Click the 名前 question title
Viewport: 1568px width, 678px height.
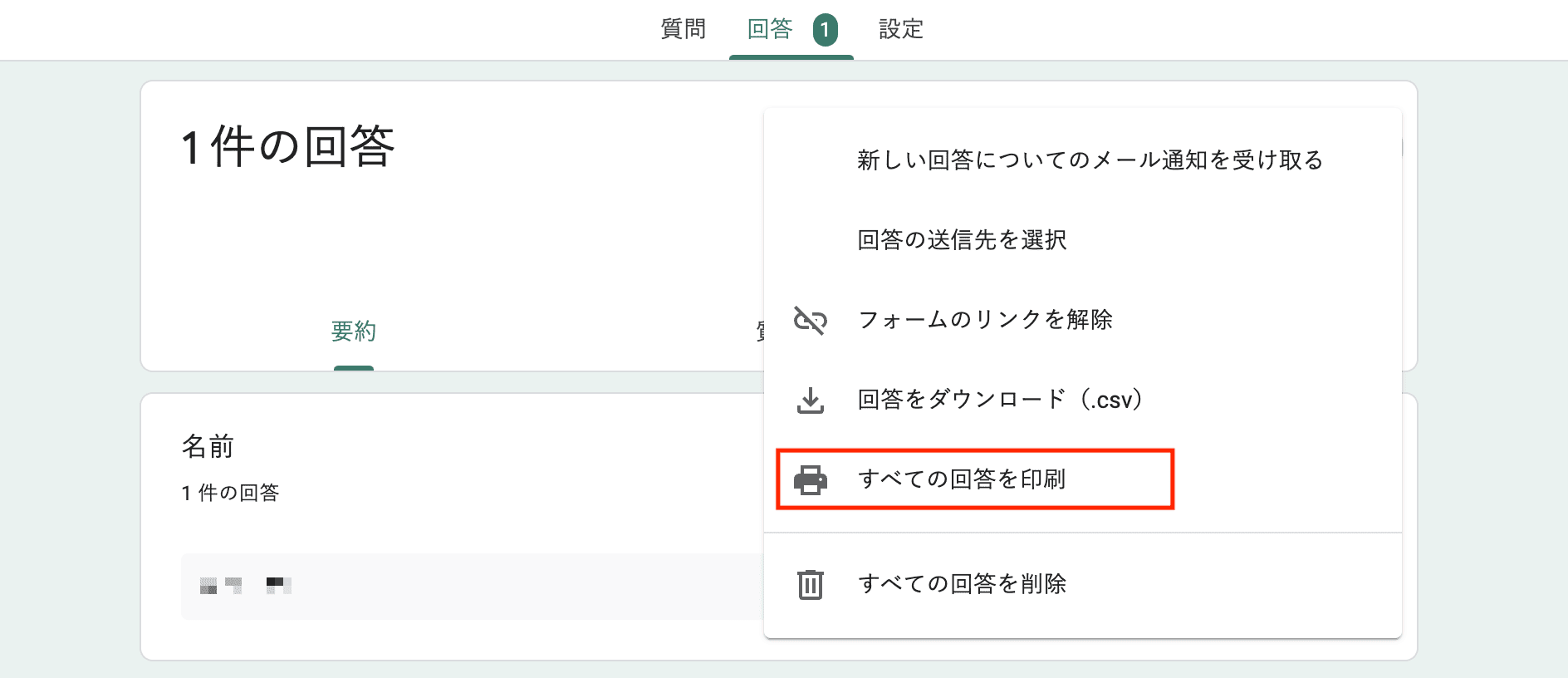tap(208, 446)
